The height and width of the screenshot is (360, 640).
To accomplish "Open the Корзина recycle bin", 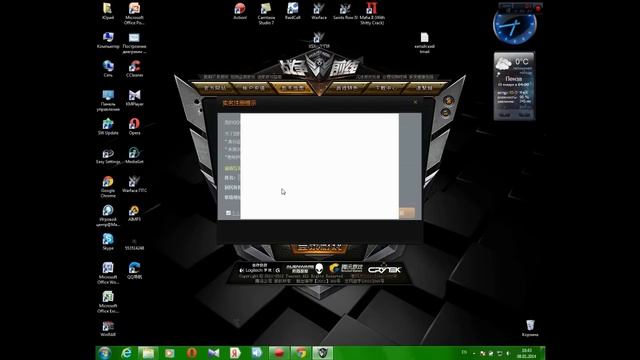I will (x=530, y=328).
